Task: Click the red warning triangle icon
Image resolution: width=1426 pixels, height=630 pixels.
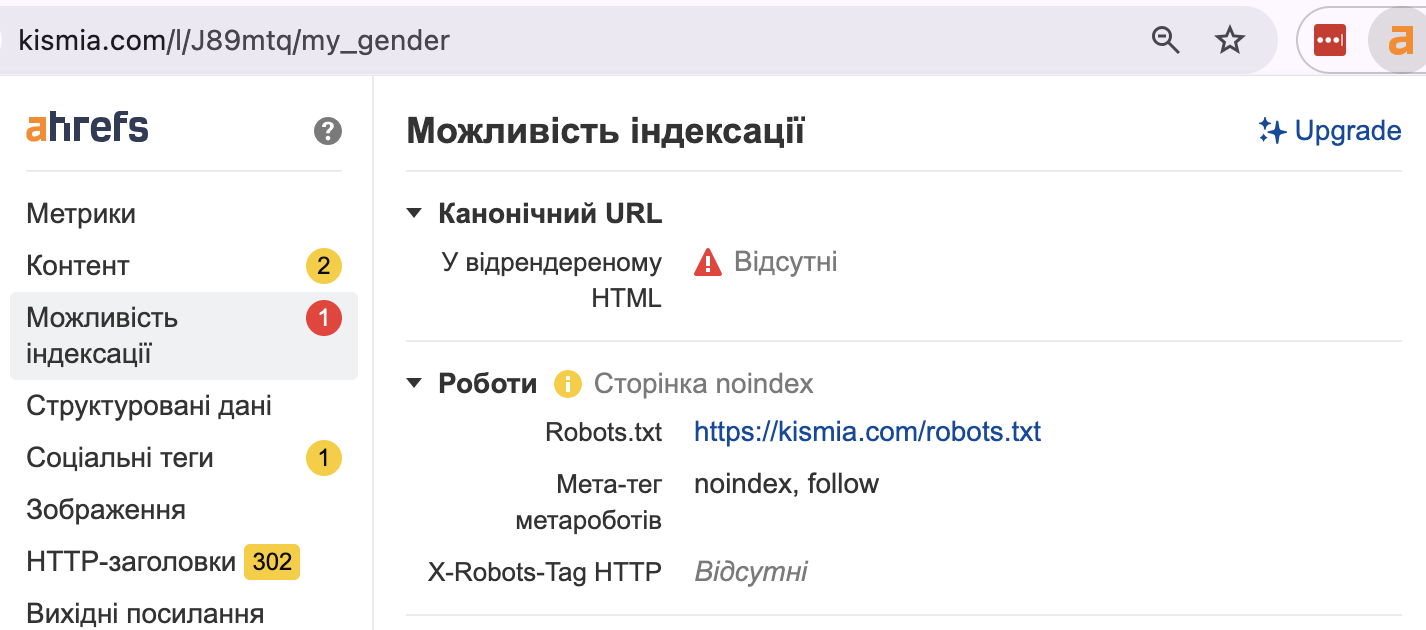Action: pyautogui.click(x=708, y=263)
